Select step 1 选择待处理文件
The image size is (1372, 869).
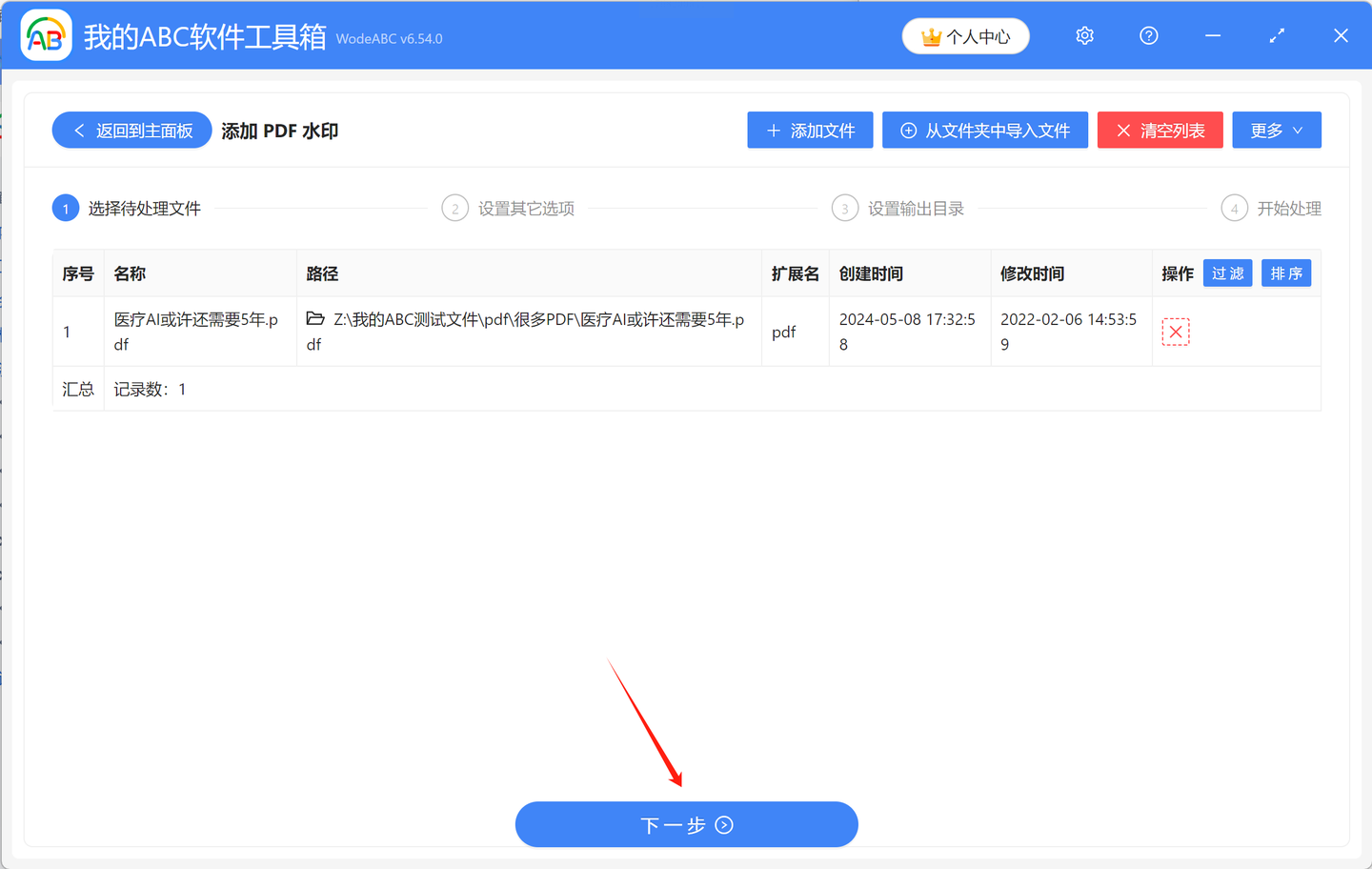coord(127,209)
